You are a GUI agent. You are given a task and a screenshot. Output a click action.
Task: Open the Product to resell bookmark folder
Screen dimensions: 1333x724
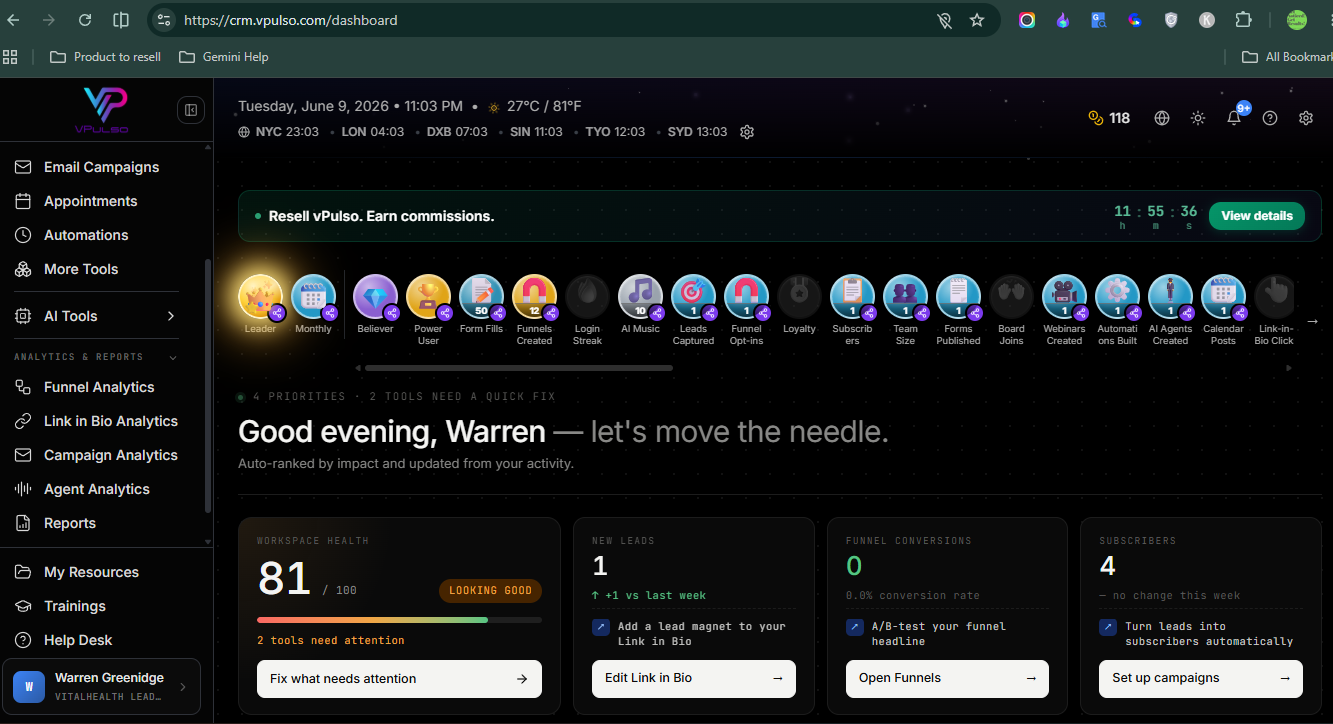pos(105,57)
